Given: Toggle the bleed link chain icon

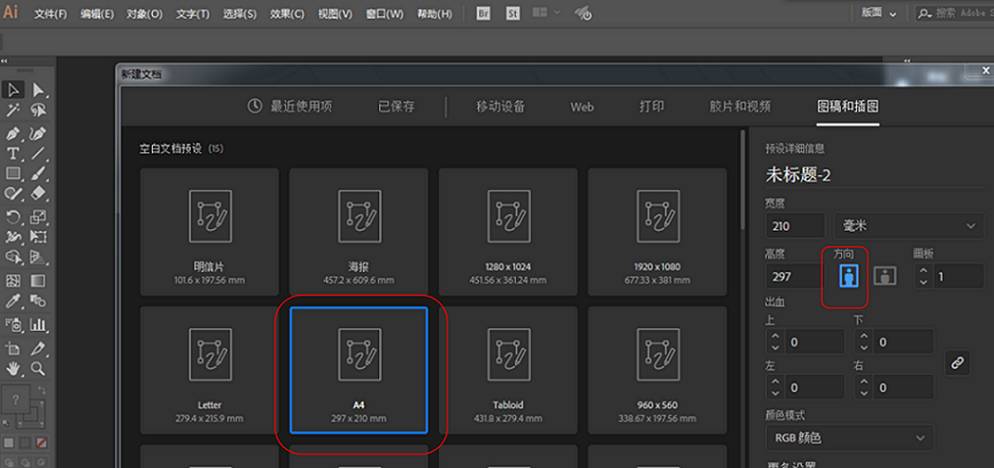Looking at the screenshot, I should point(957,363).
